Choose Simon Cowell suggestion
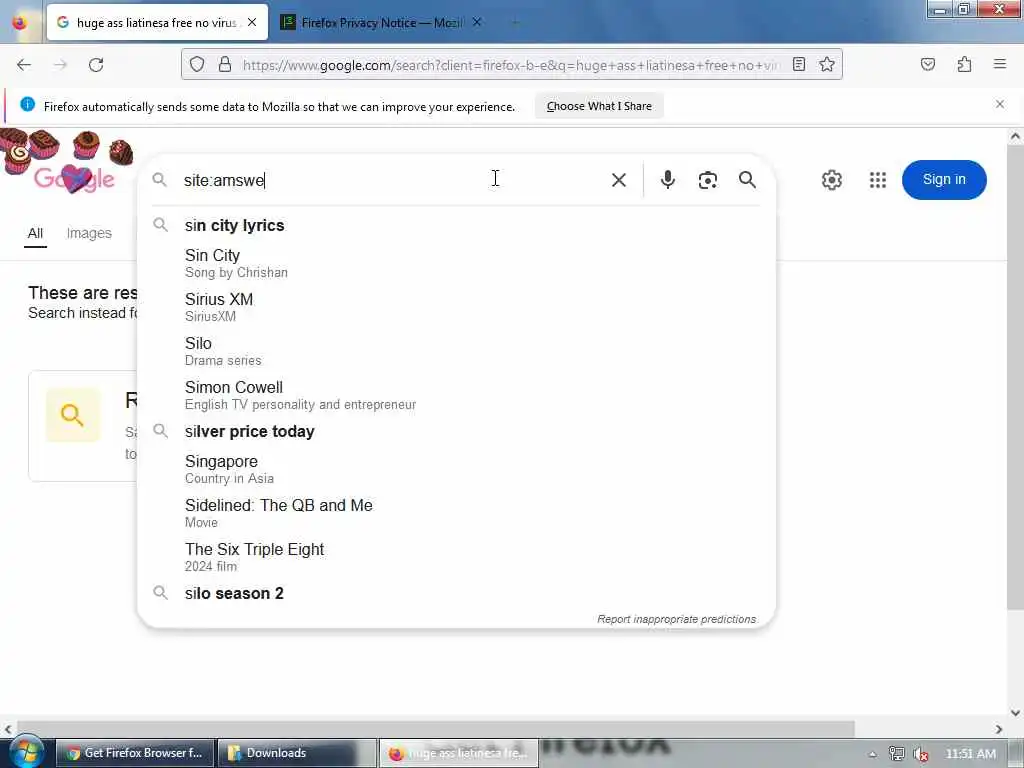This screenshot has height=768, width=1024. click(x=456, y=395)
